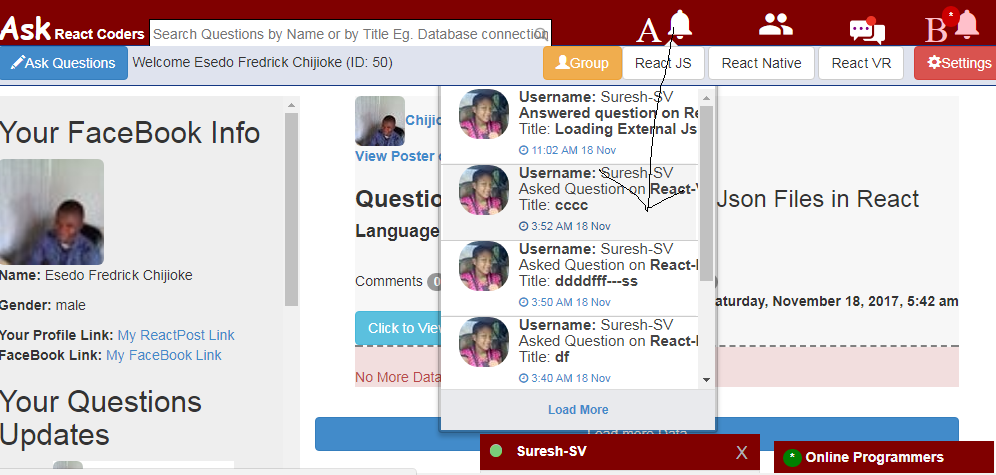Open the Settings button

956,63
